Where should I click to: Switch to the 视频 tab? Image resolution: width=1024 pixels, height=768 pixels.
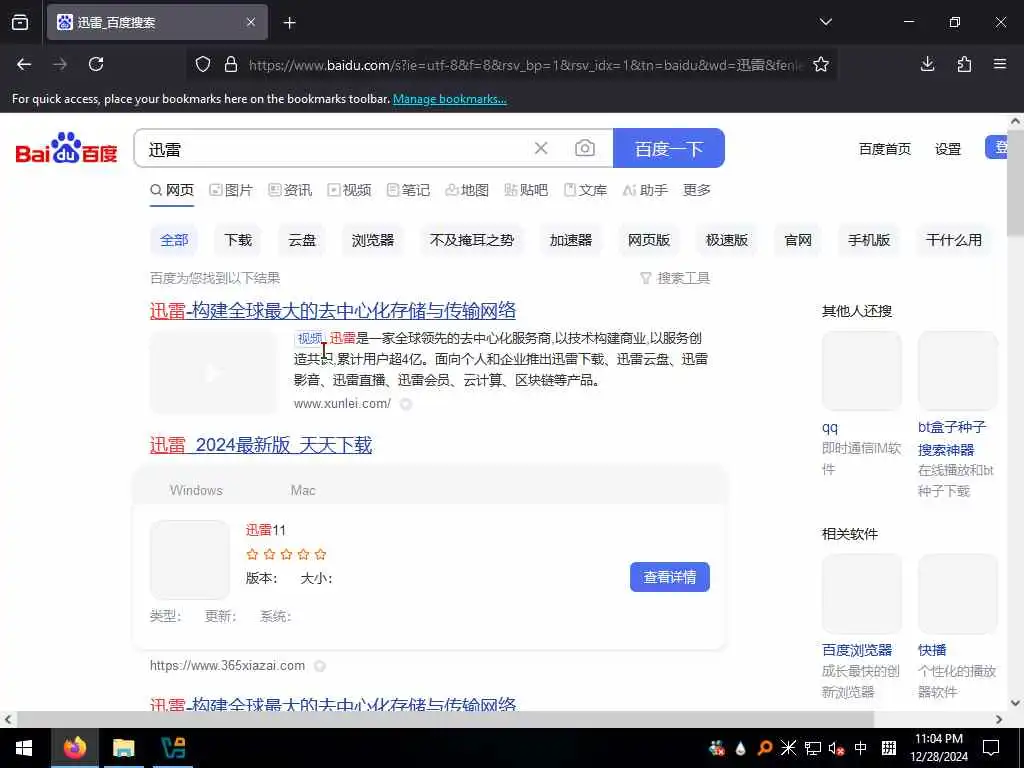(349, 190)
